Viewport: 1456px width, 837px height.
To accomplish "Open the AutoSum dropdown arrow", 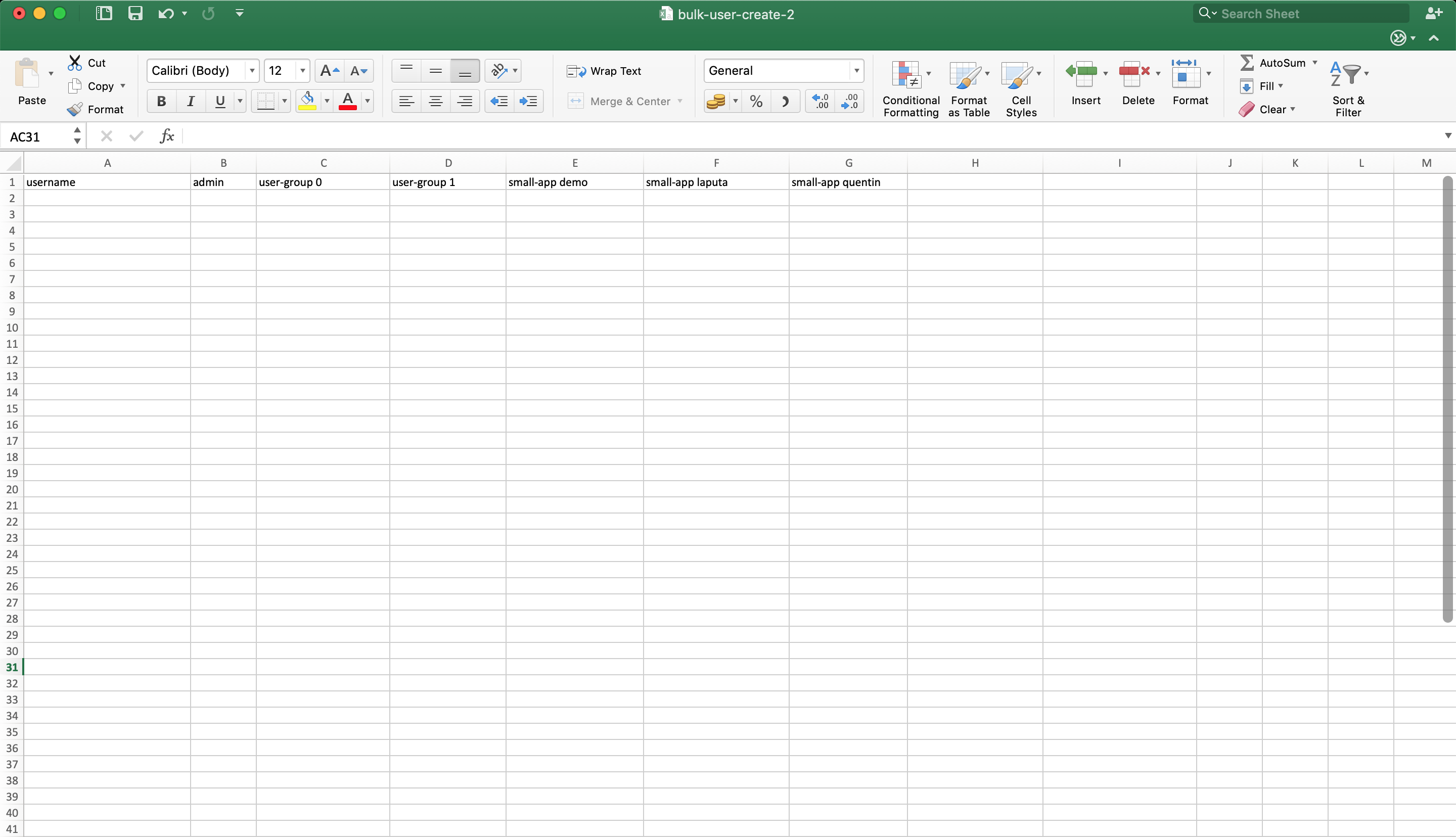I will (1314, 62).
